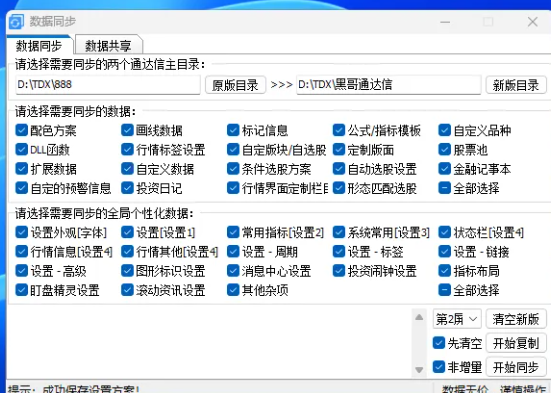This screenshot has height=393, width=551.
Task: Toggle the 状态栏[设置4] checkbox
Action: (x=445, y=232)
